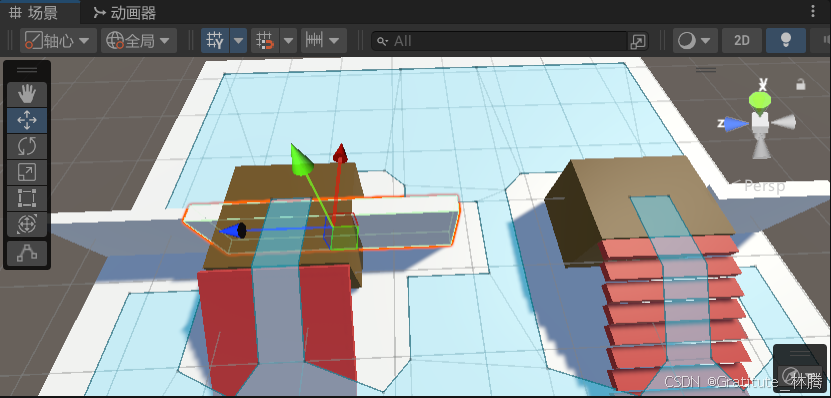
Task: Open the 全局 global rotation dropdown
Action: click(139, 41)
